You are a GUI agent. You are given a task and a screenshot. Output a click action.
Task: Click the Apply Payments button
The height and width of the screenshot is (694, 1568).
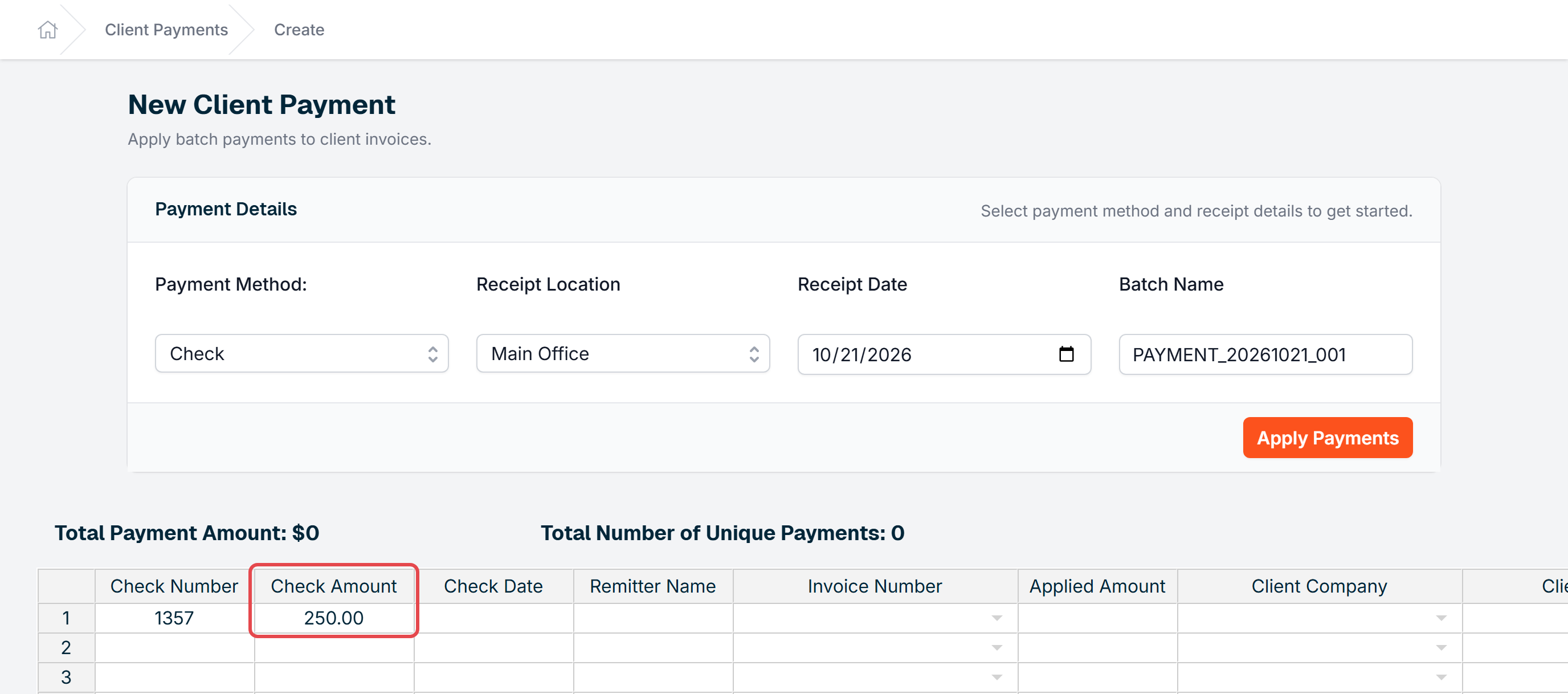[1328, 438]
